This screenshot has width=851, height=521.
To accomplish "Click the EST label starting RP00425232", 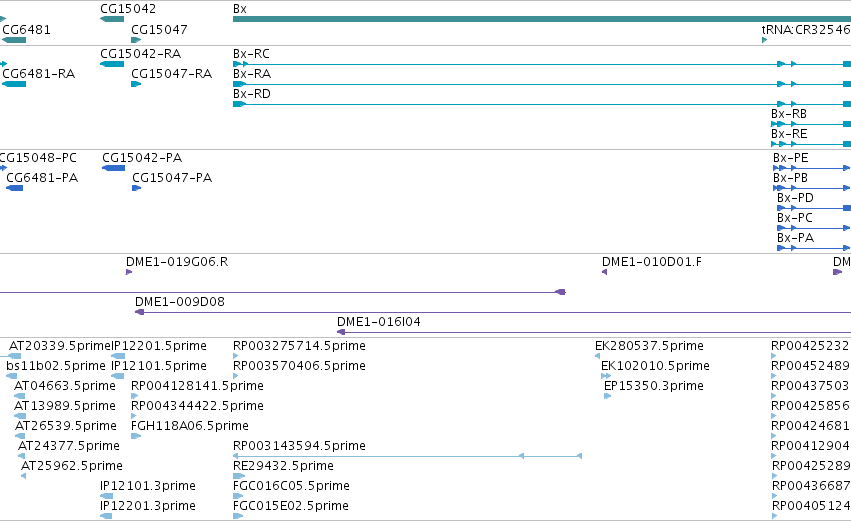I will [x=811, y=346].
